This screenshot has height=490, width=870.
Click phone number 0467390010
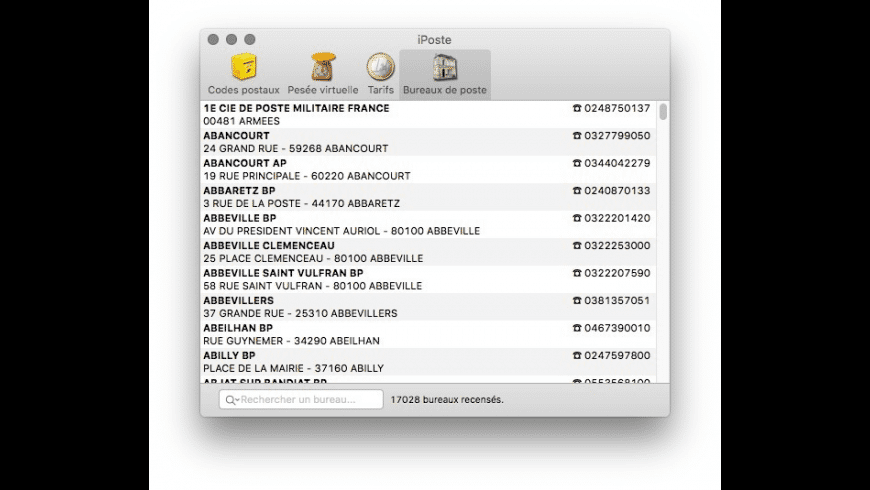click(617, 328)
